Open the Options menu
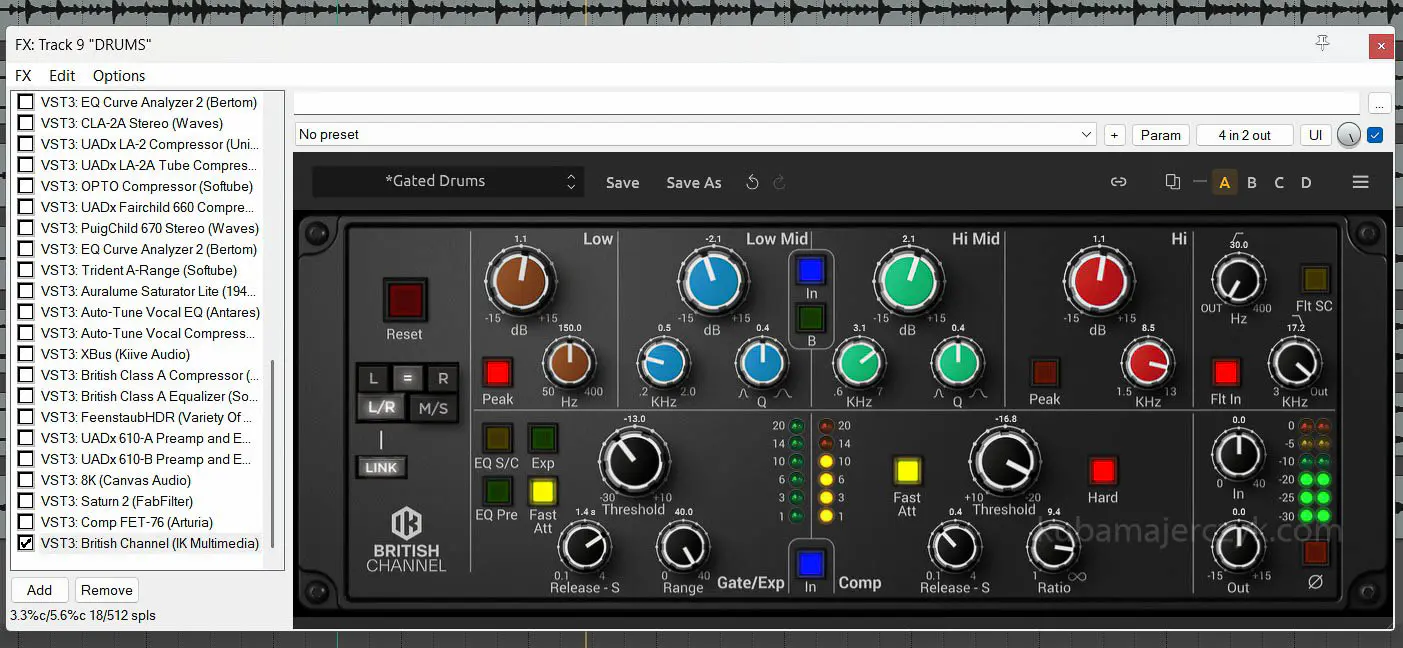Viewport: 1403px width, 648px height. (119, 76)
